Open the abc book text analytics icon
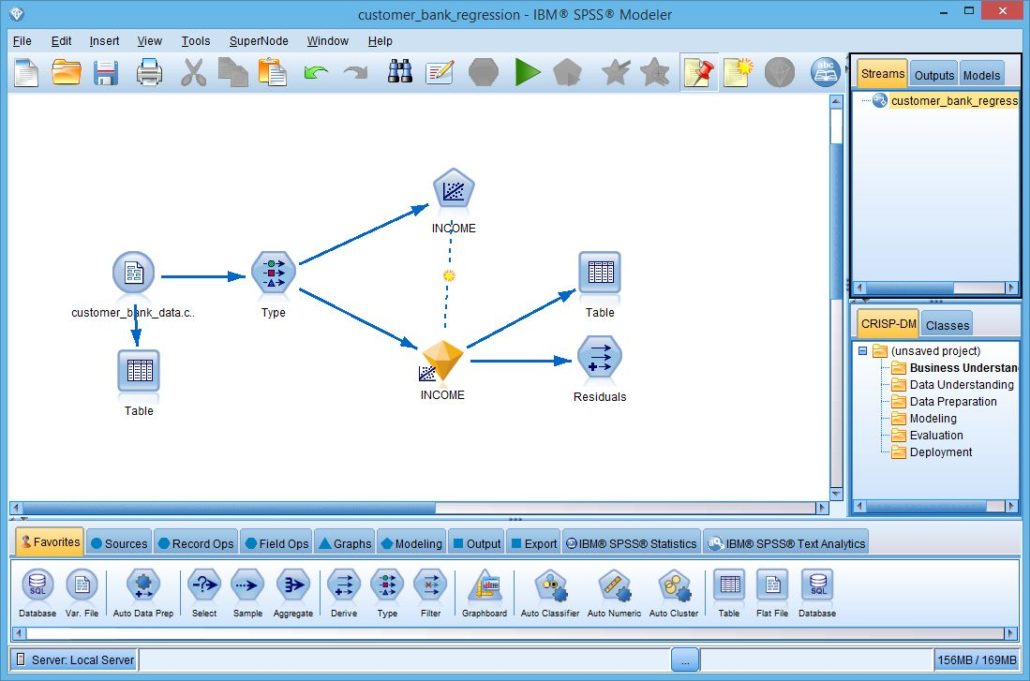Image resolution: width=1030 pixels, height=681 pixels. point(825,72)
